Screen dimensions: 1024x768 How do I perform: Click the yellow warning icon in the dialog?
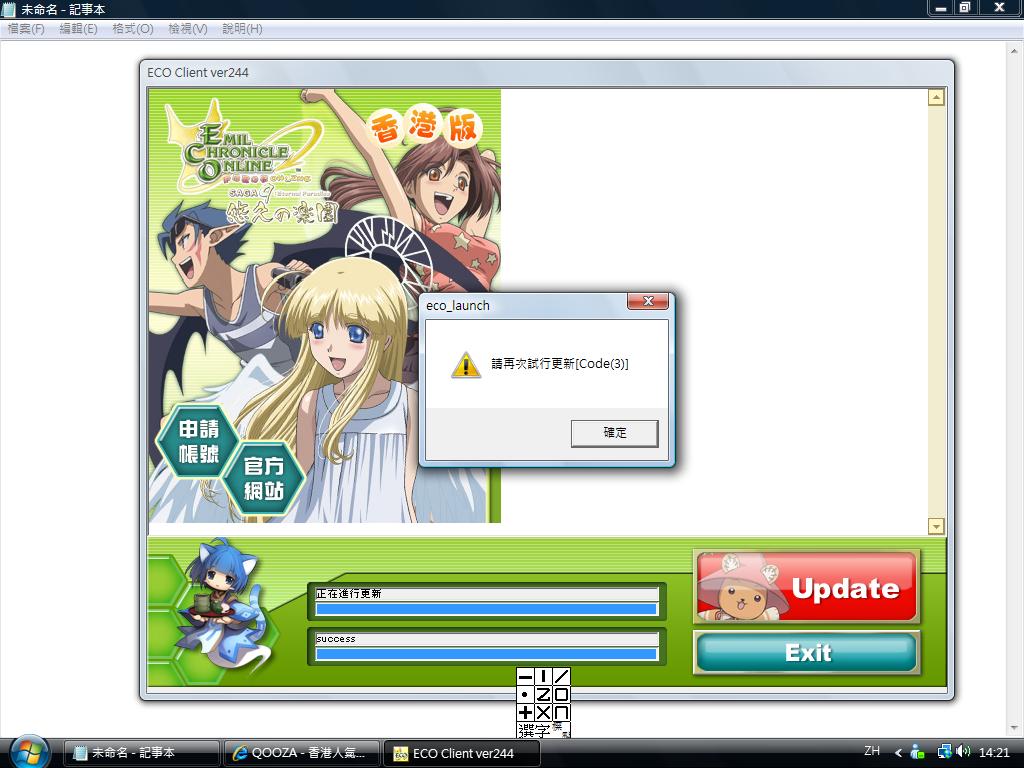[x=466, y=364]
